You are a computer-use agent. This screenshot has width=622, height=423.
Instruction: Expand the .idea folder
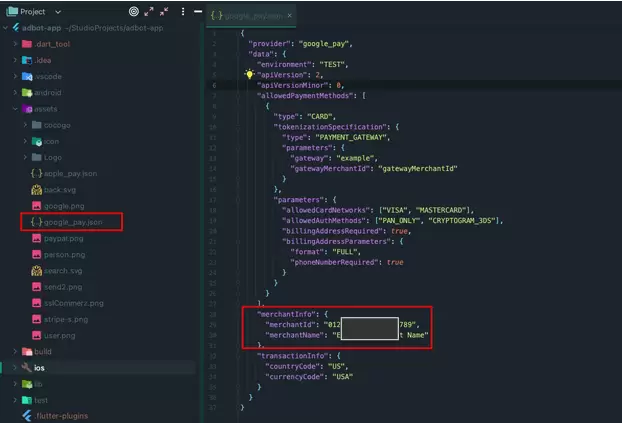click(15, 60)
